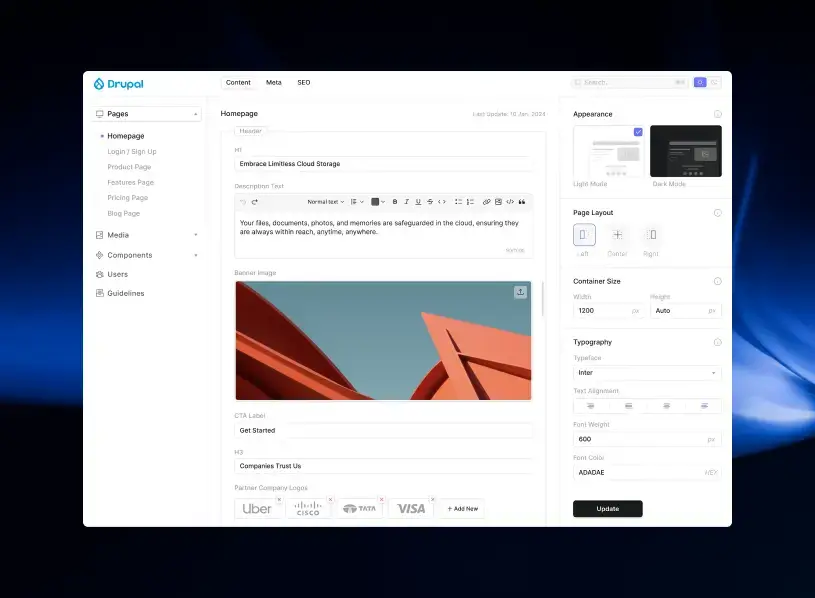Viewport: 815px width, 598px height.
Task: Insert an image via the editor toolbar
Action: coord(498,201)
